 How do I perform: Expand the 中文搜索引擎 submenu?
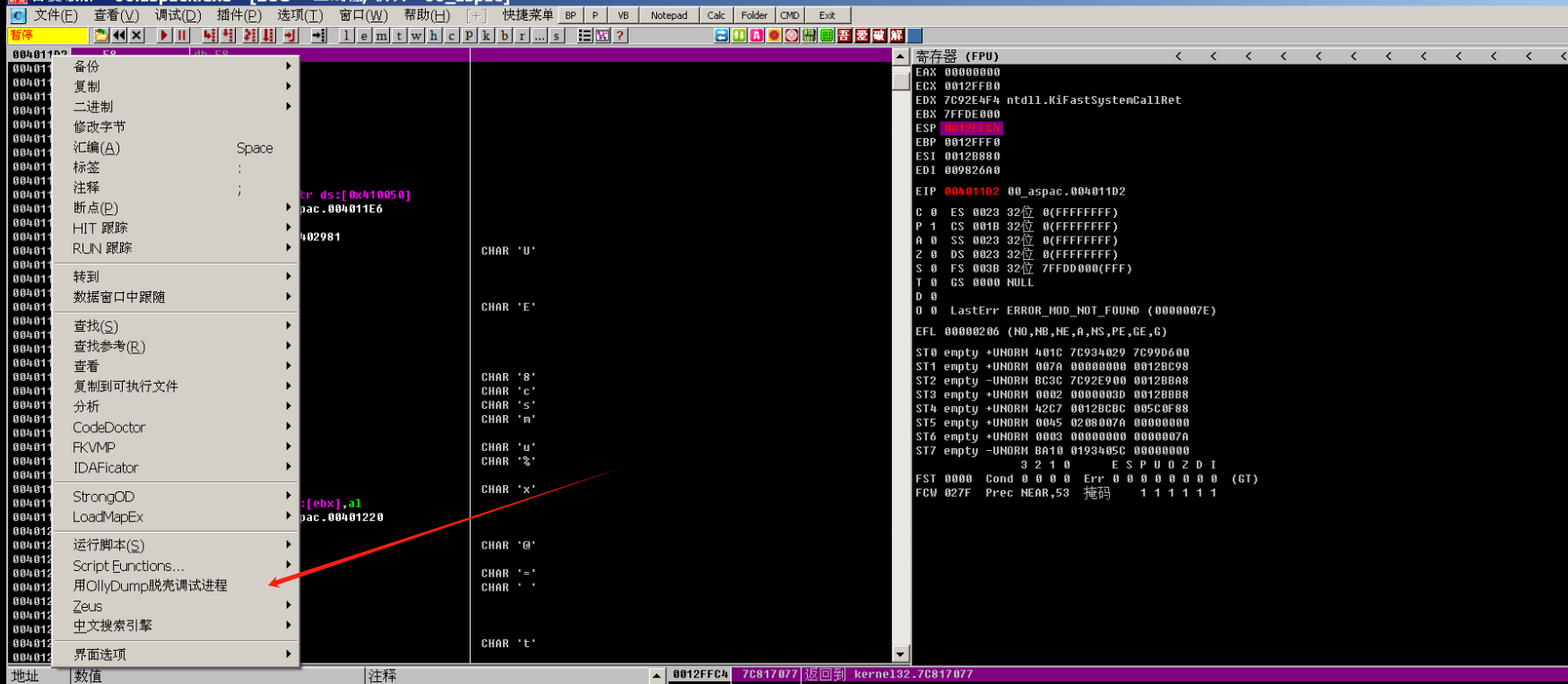point(176,626)
